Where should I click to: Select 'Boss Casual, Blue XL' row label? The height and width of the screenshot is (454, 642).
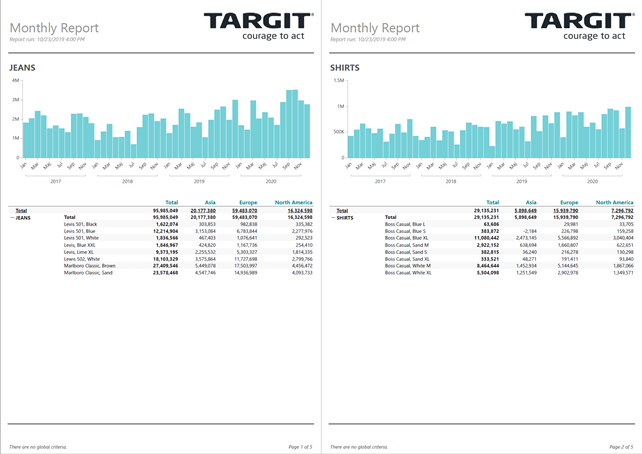pos(406,238)
